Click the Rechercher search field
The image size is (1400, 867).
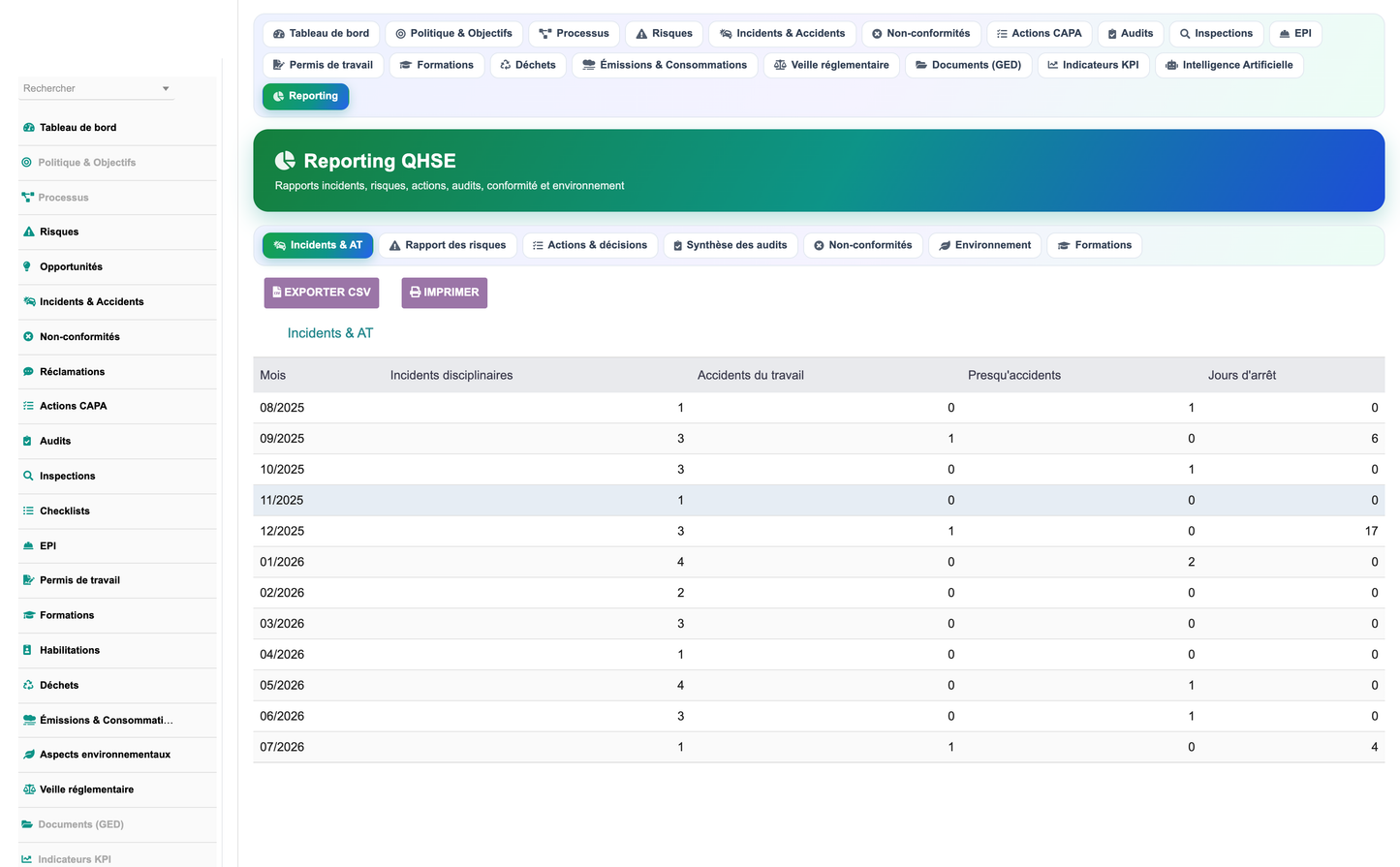tap(96, 88)
